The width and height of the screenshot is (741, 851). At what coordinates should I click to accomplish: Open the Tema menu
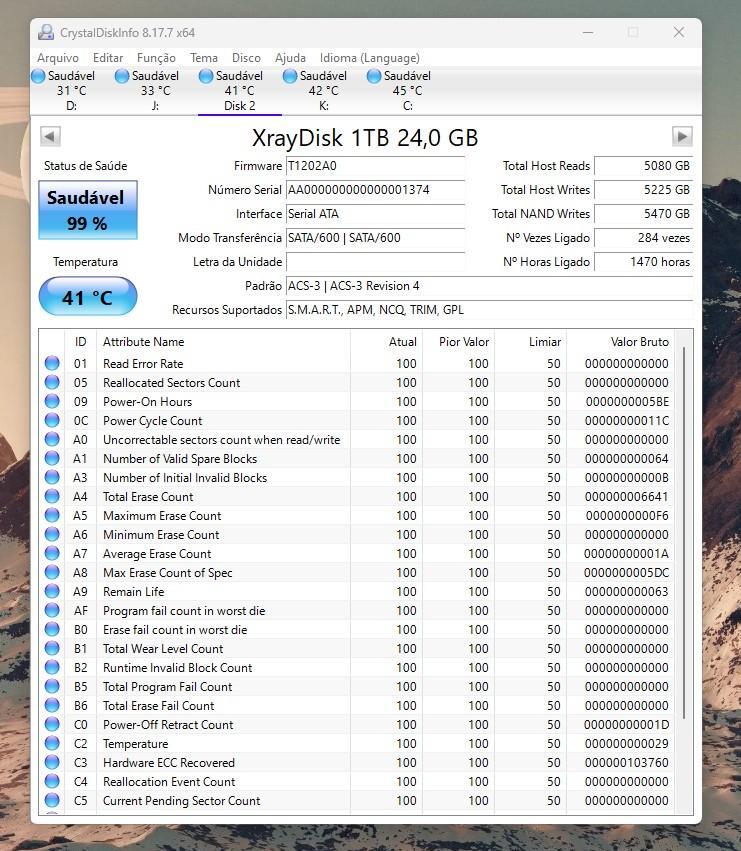(x=204, y=58)
